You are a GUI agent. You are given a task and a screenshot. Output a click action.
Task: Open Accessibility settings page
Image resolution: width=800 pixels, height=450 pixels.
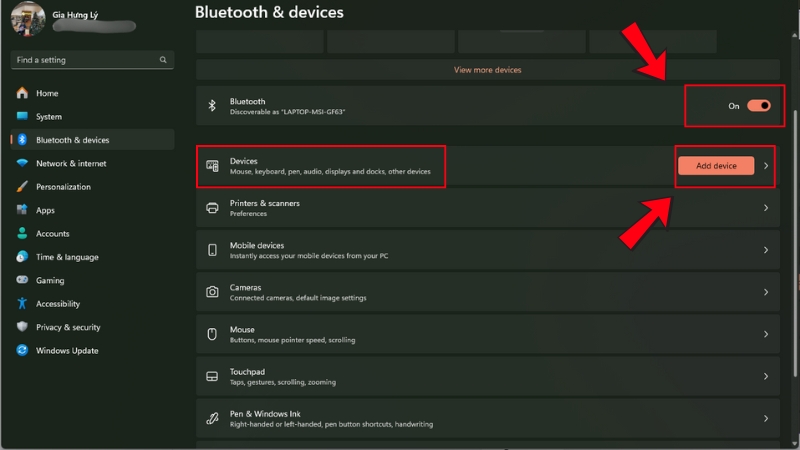[92, 304]
